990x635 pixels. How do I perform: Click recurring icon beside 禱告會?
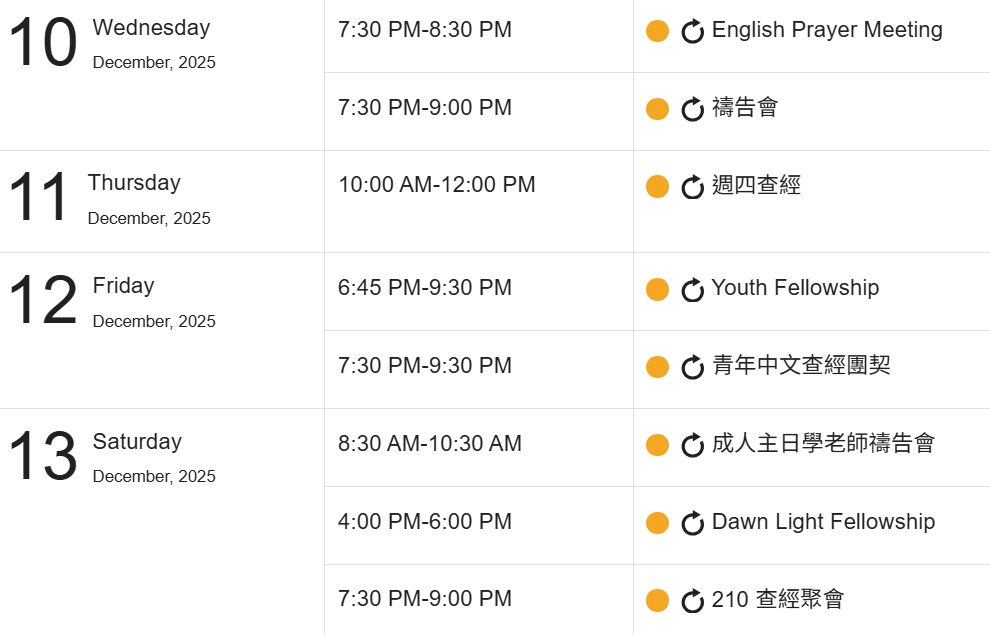tap(692, 109)
